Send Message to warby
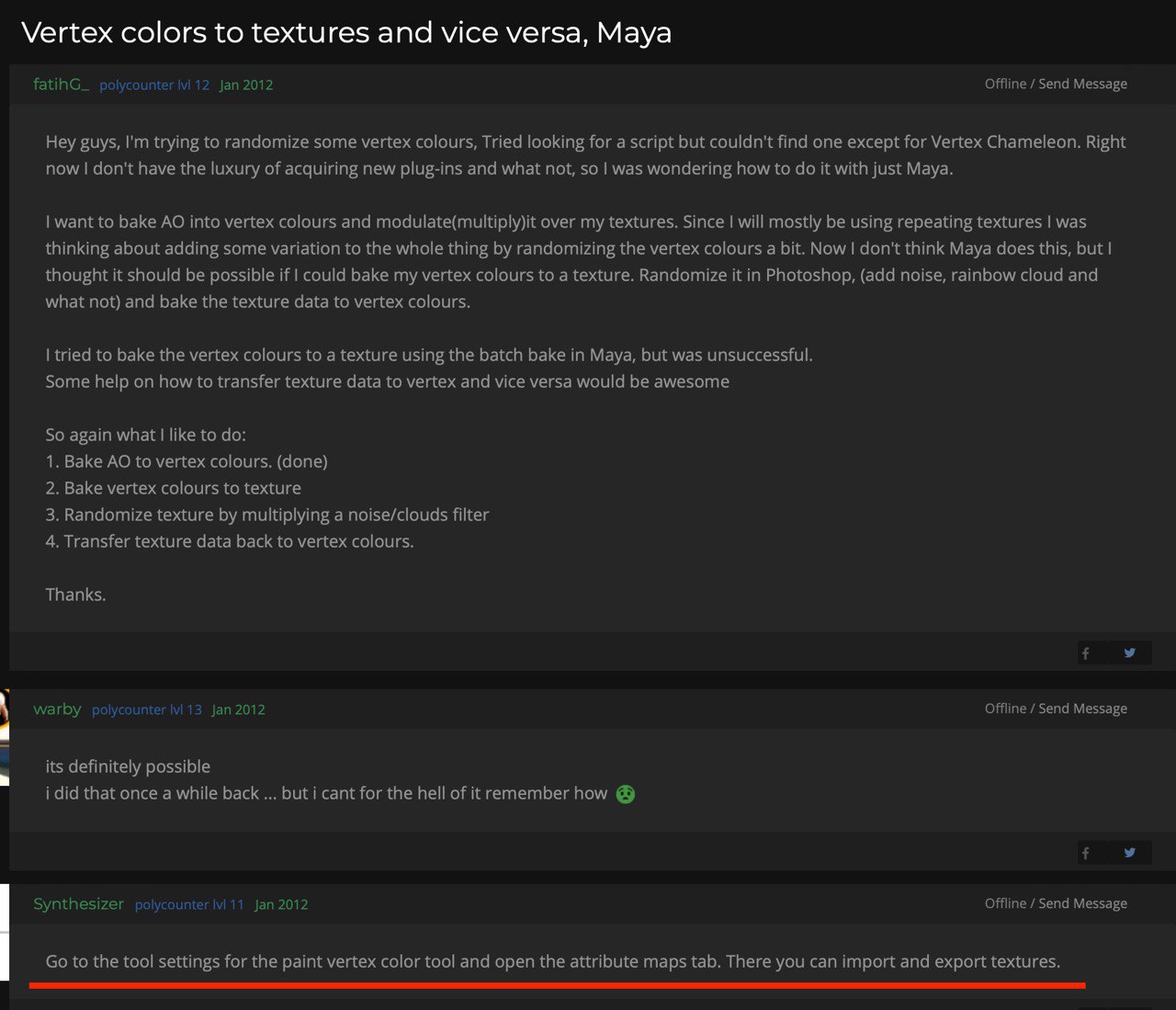 [1082, 709]
